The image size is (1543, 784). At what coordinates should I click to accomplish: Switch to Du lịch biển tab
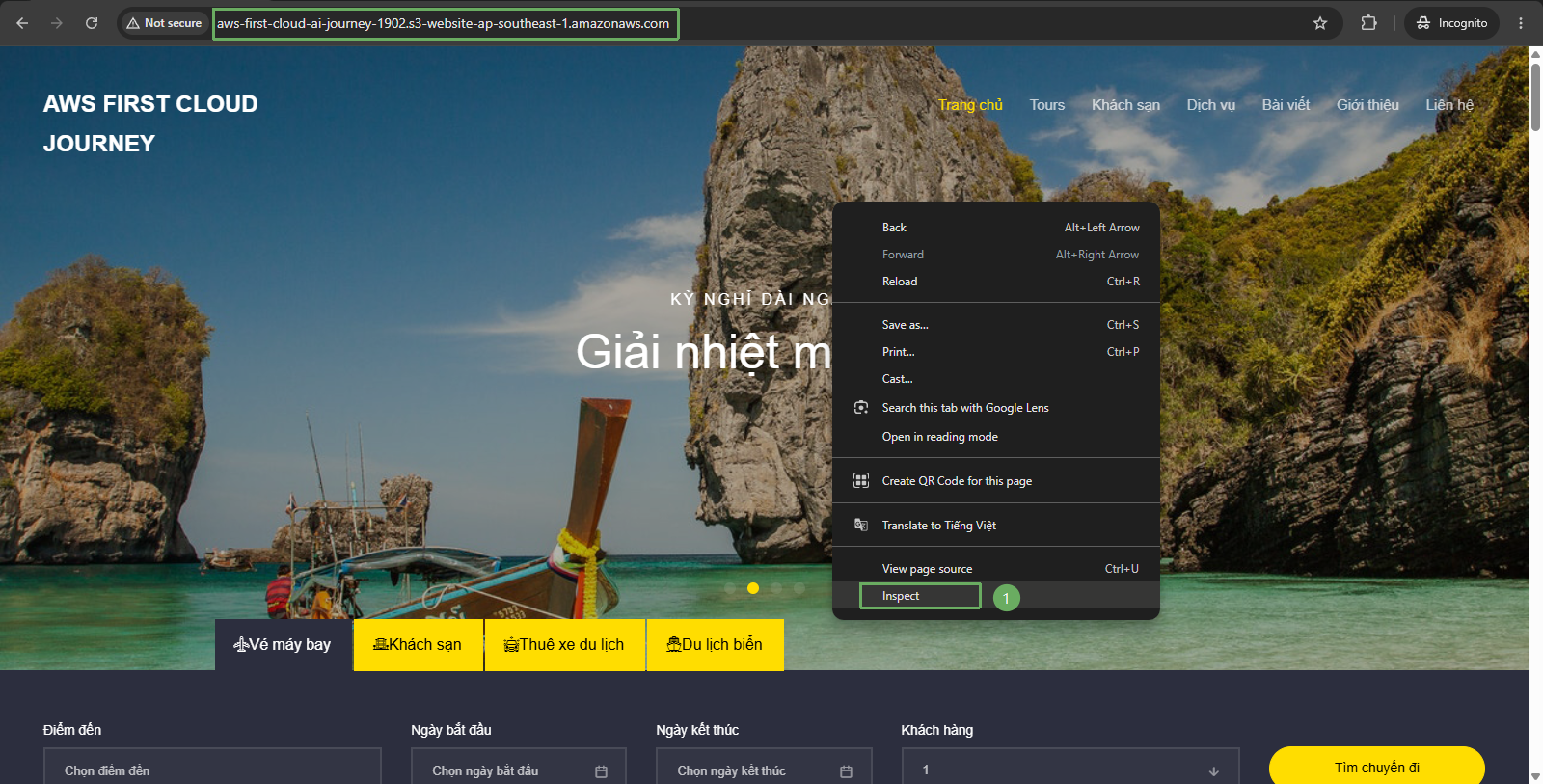pyautogui.click(x=715, y=644)
